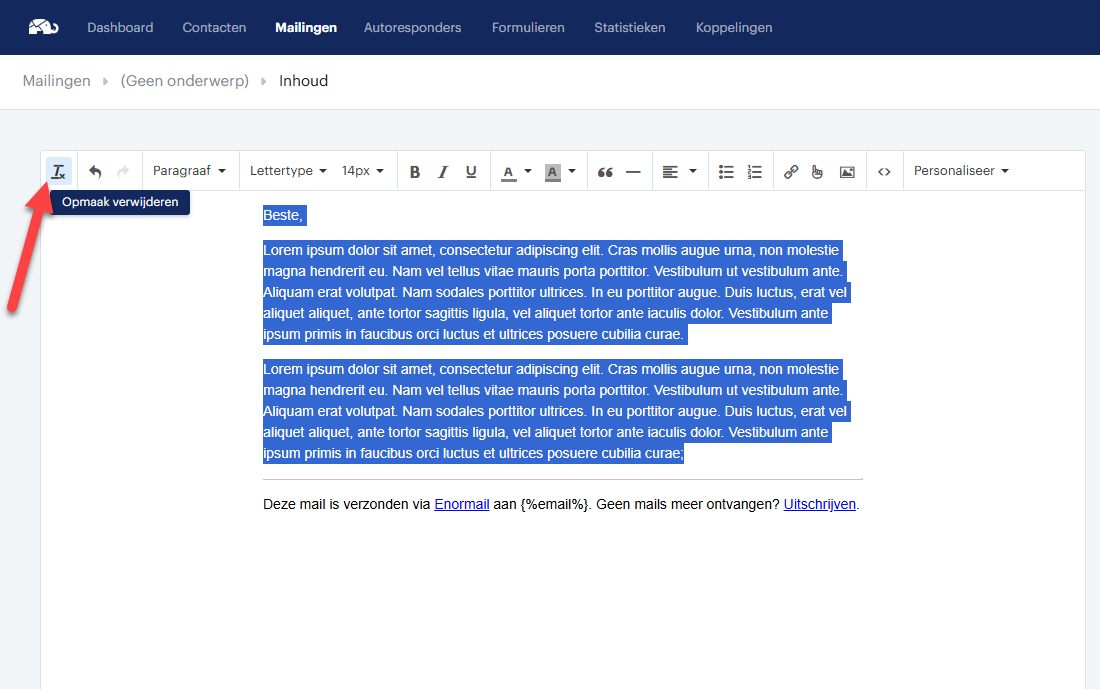Expand the alignment options arrow
The image size is (1100, 689).
[692, 171]
